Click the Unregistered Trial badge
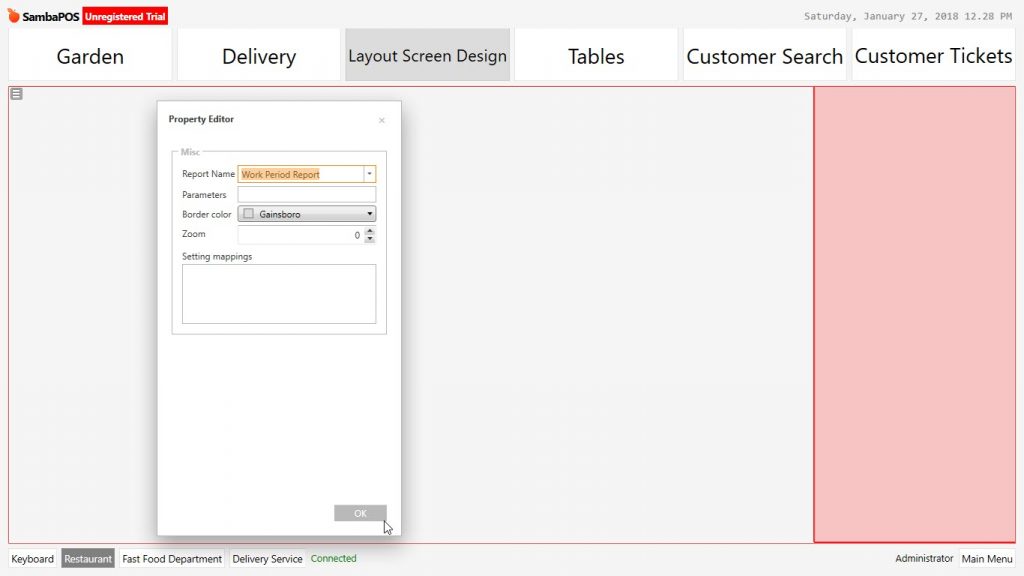 click(x=125, y=16)
